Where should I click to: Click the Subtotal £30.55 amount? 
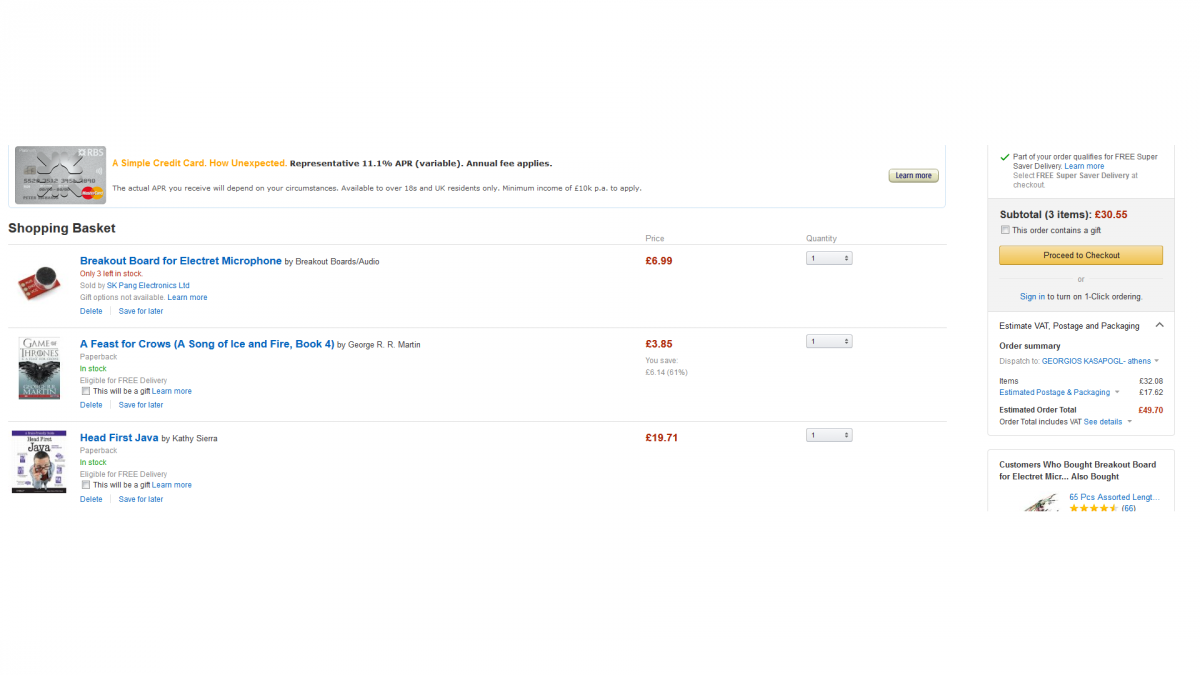[1111, 214]
